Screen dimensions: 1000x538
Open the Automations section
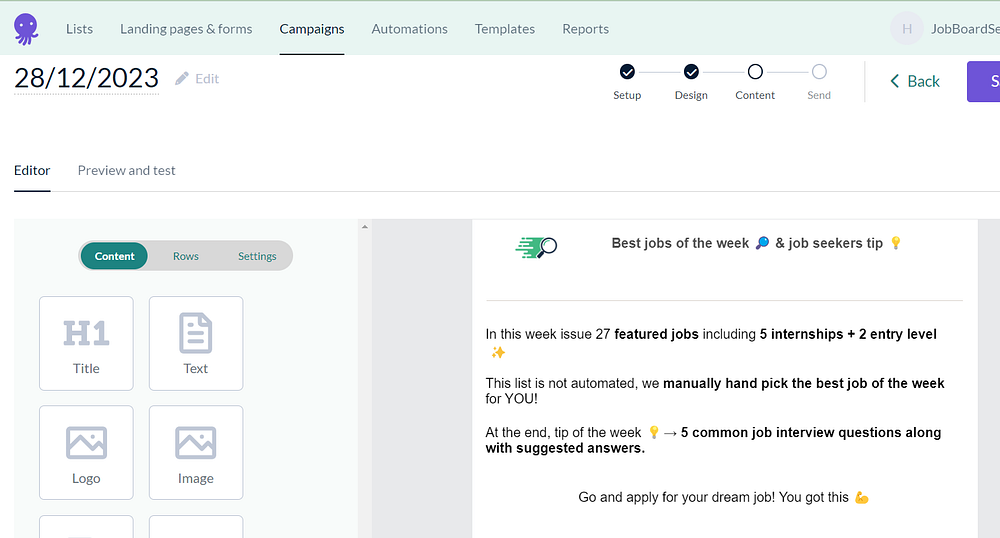409,29
